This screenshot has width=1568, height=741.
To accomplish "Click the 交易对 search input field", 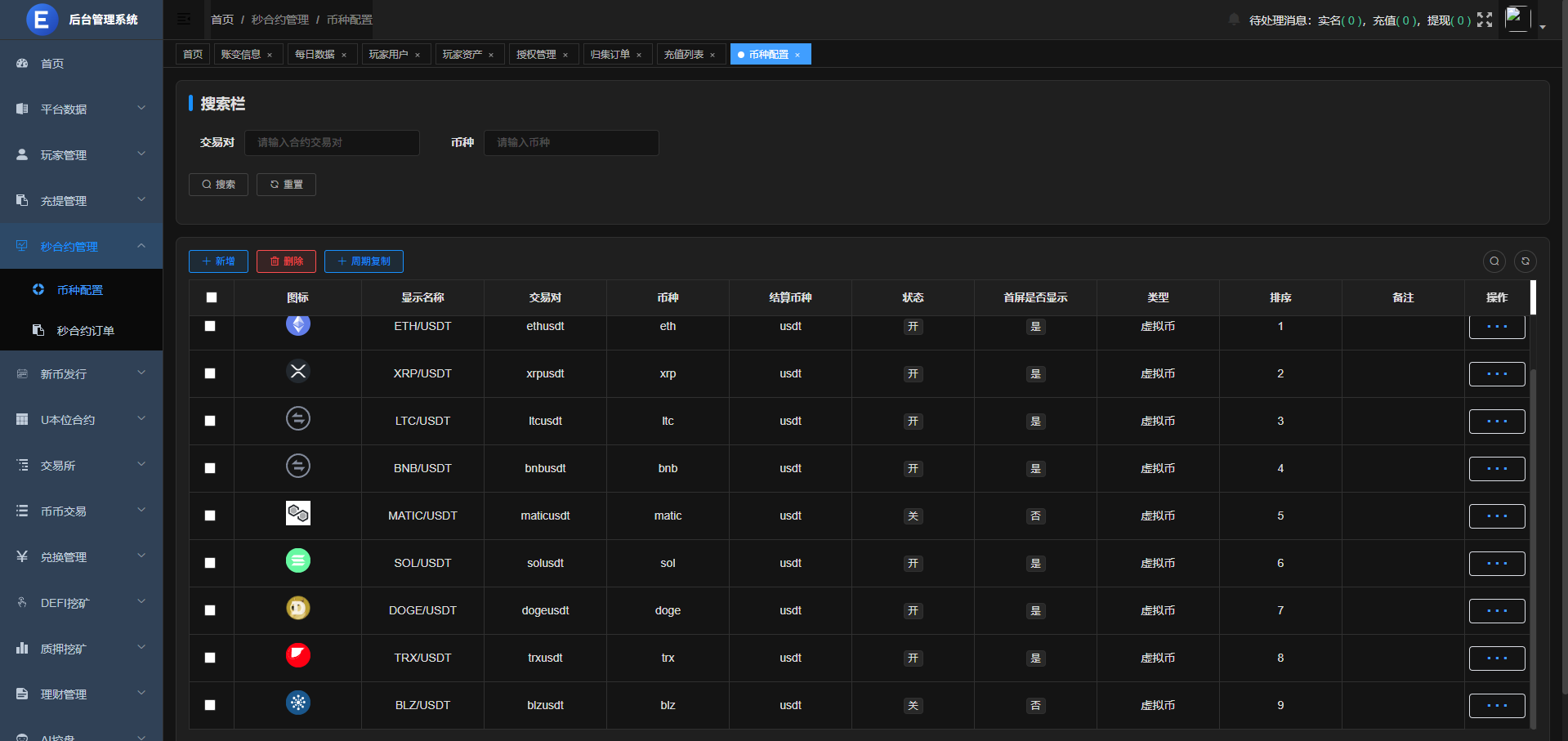I will coord(332,143).
